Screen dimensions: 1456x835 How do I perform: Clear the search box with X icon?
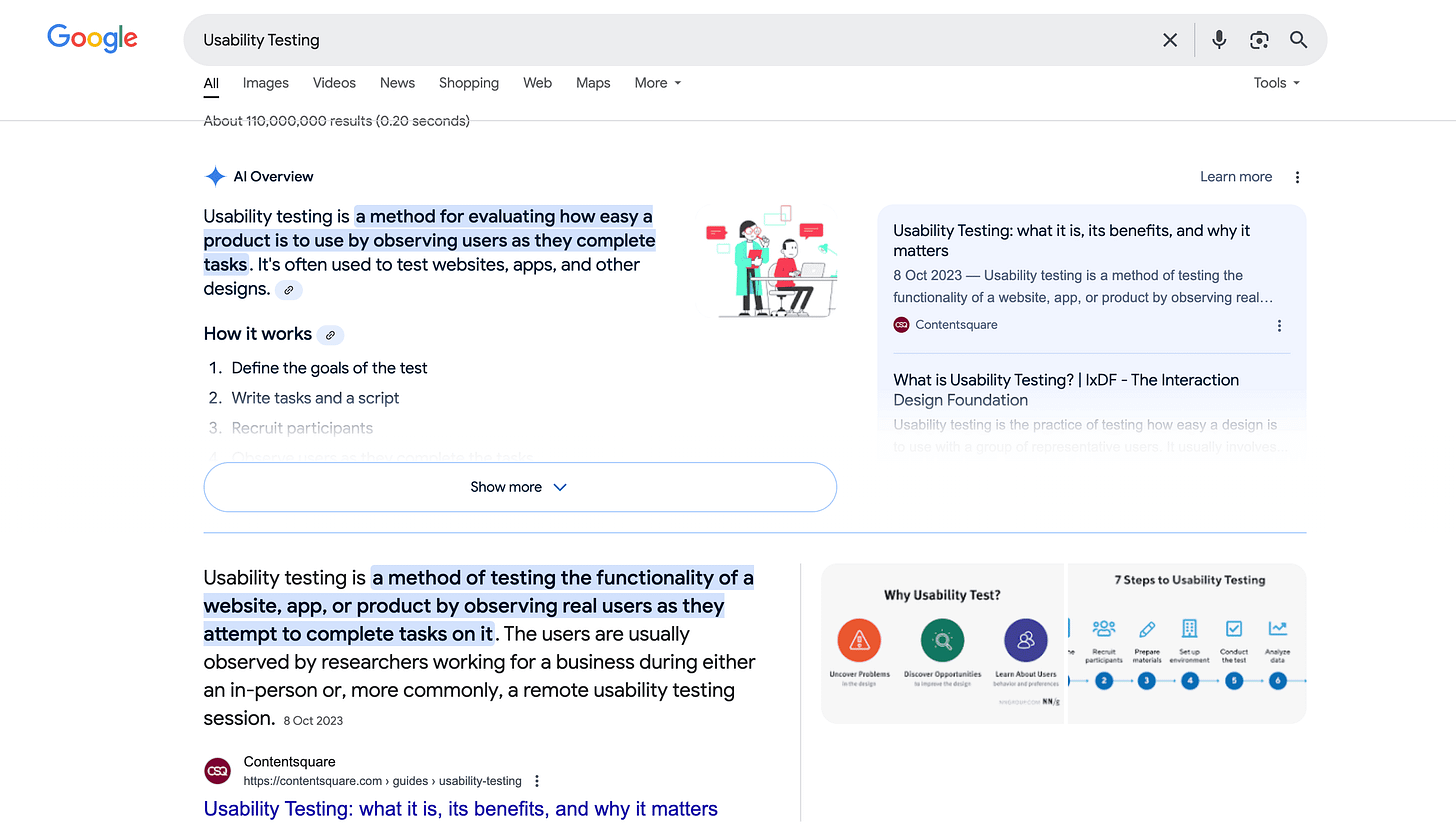pos(1170,40)
